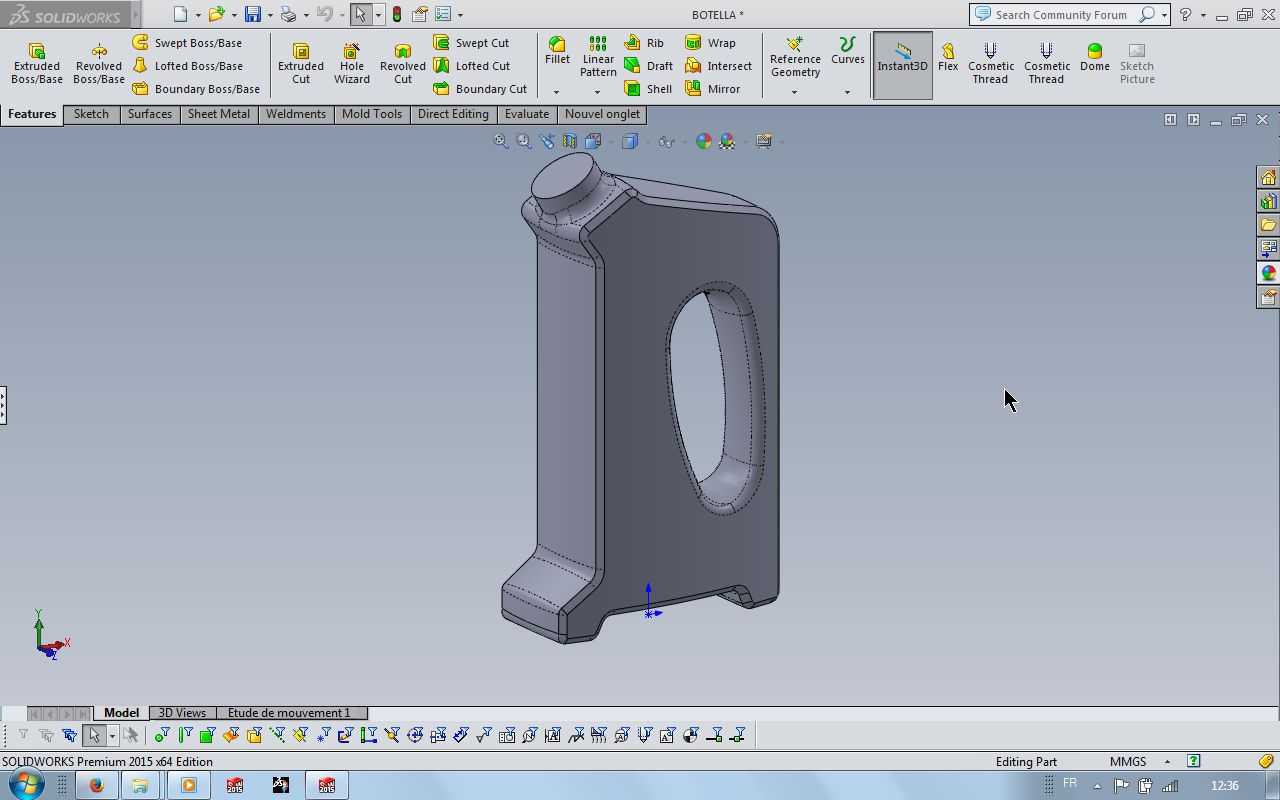Screen dimensions: 1280x800
Task: Toggle Filter Surface Bodies in filter bar
Action: point(231,736)
